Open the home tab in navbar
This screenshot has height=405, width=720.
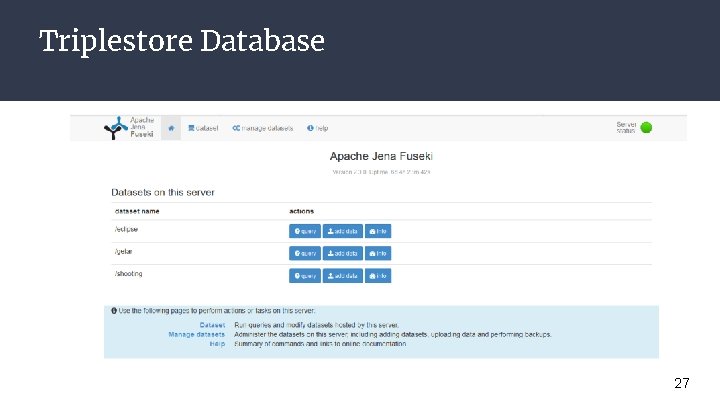tap(171, 128)
